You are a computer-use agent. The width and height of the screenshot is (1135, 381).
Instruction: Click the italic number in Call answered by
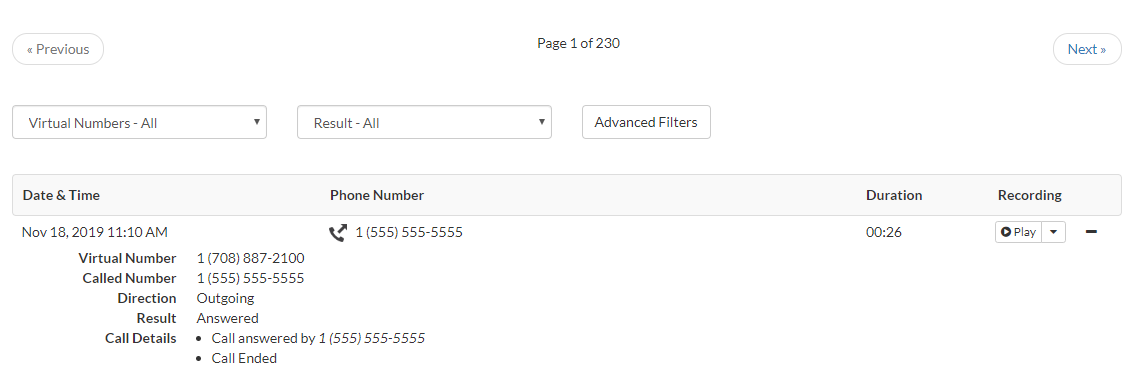point(371,338)
